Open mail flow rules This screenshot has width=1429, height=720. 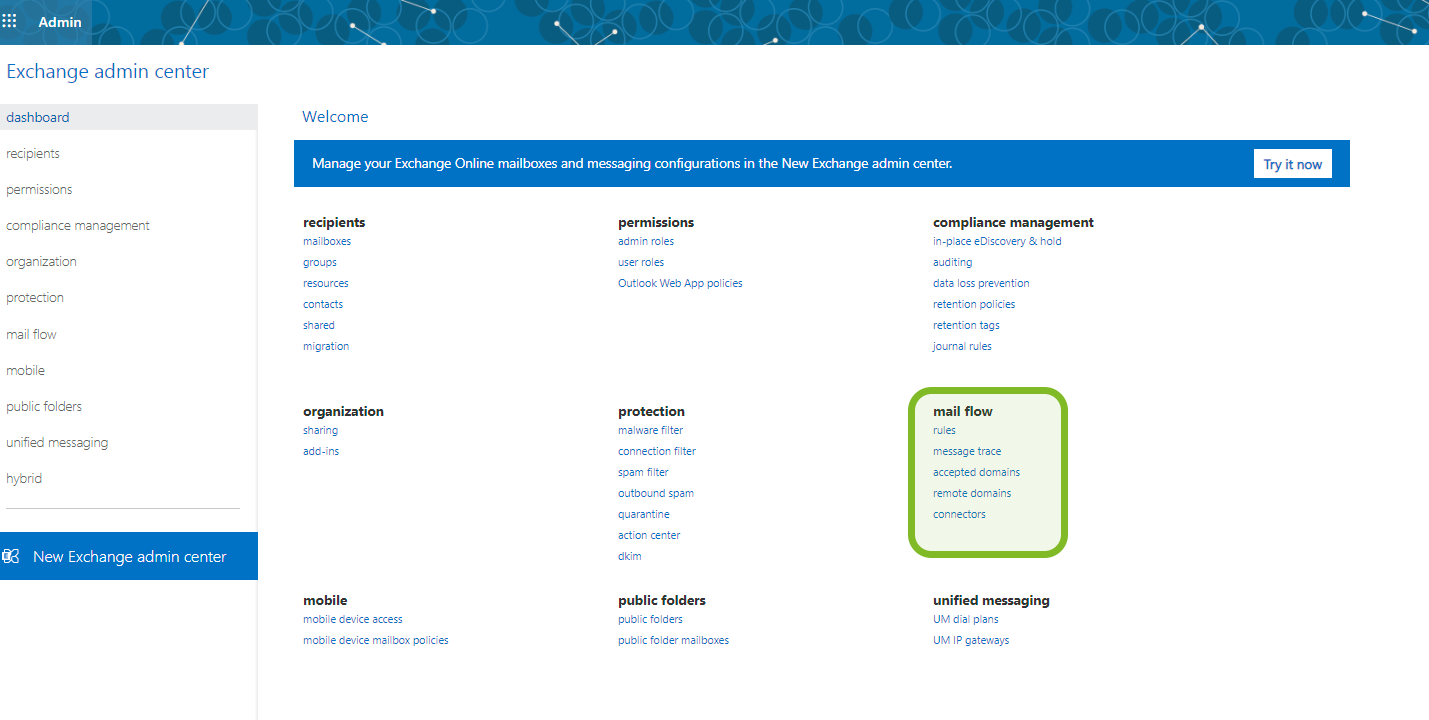(x=943, y=430)
